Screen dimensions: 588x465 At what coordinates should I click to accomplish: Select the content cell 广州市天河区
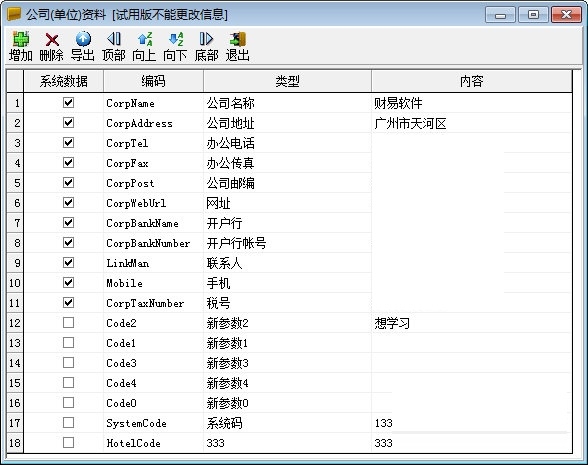coord(471,123)
